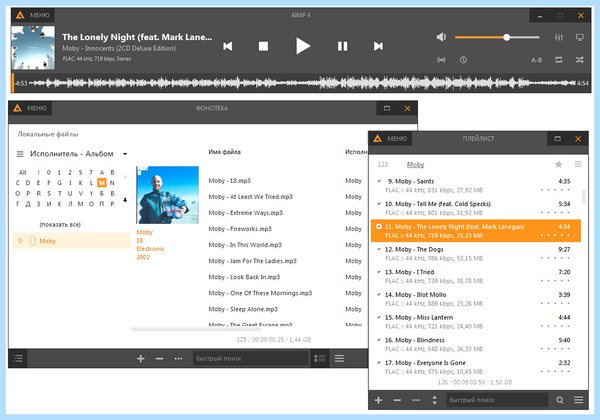Toggle checkbox for 9. Moby - Saints
Viewport: 600px width, 420px height.
[x=379, y=181]
